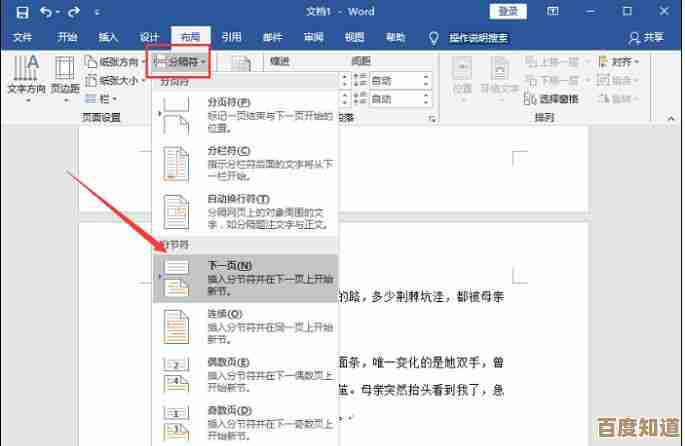Screen dimensions: 685x446
Task: Select the 布局 Layout tab
Action: [190, 38]
